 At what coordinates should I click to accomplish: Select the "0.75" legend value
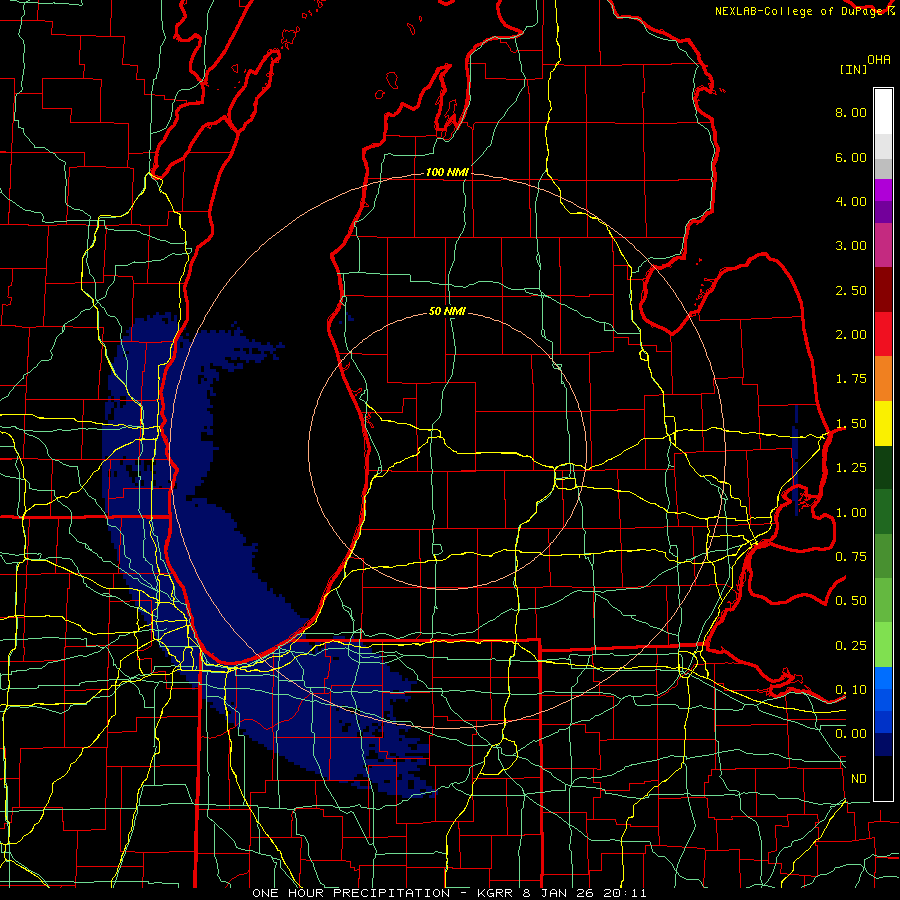click(851, 557)
